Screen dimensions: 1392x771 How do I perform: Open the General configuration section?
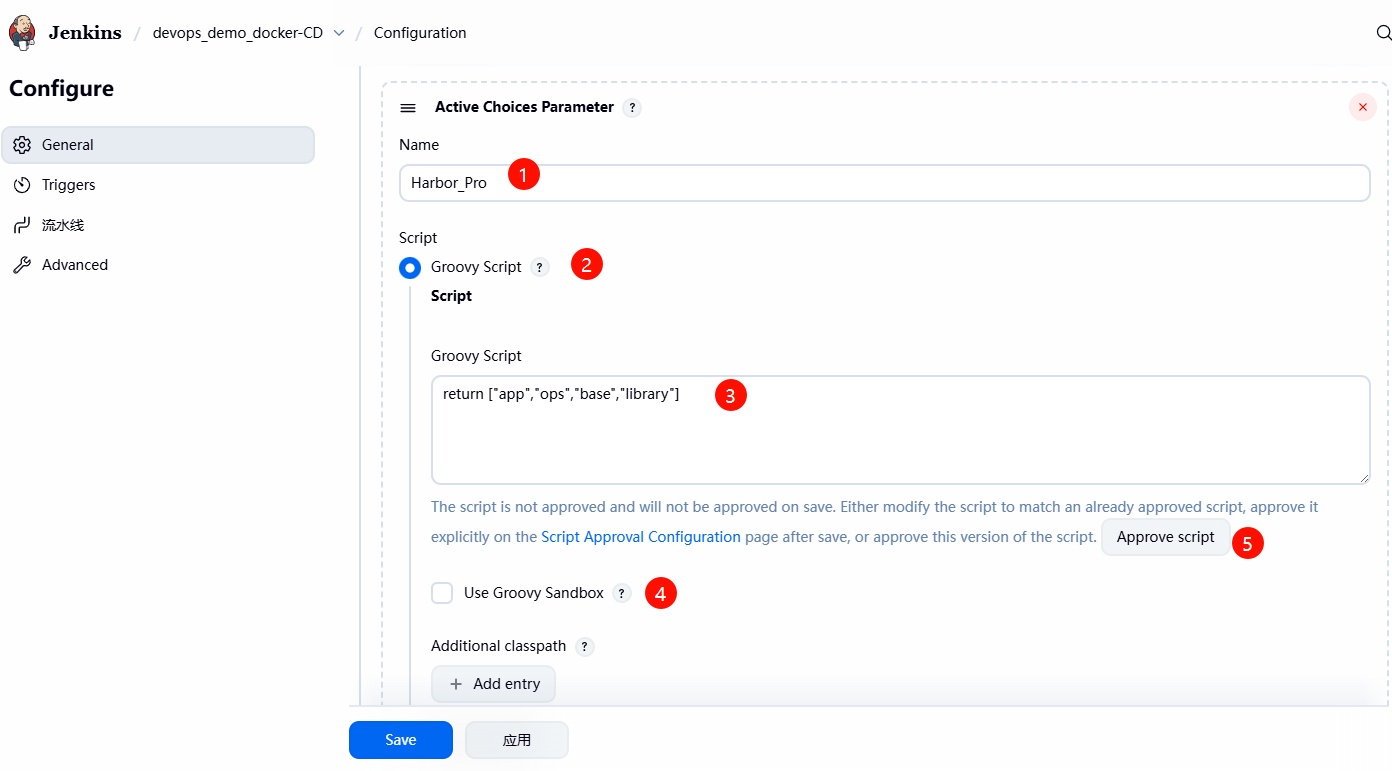click(158, 145)
